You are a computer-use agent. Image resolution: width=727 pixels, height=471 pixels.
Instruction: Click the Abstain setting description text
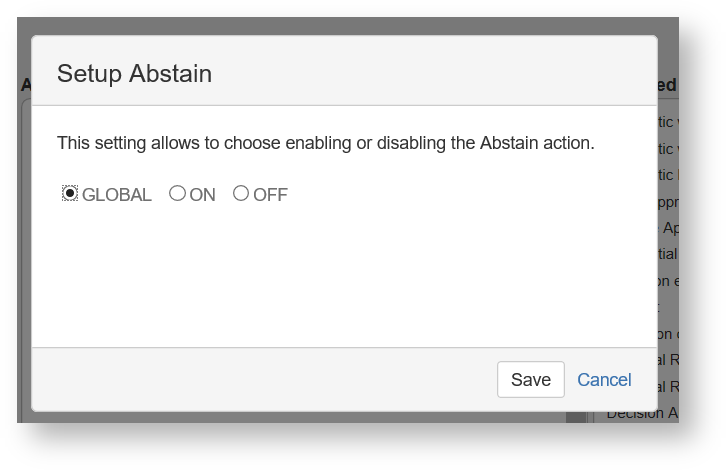[325, 143]
